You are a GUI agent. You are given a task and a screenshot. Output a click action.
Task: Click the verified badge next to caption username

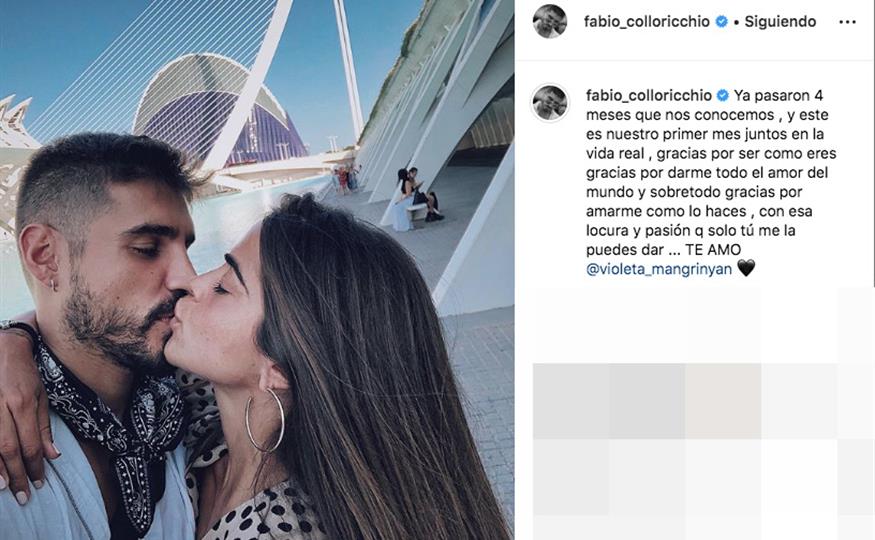coord(723,96)
